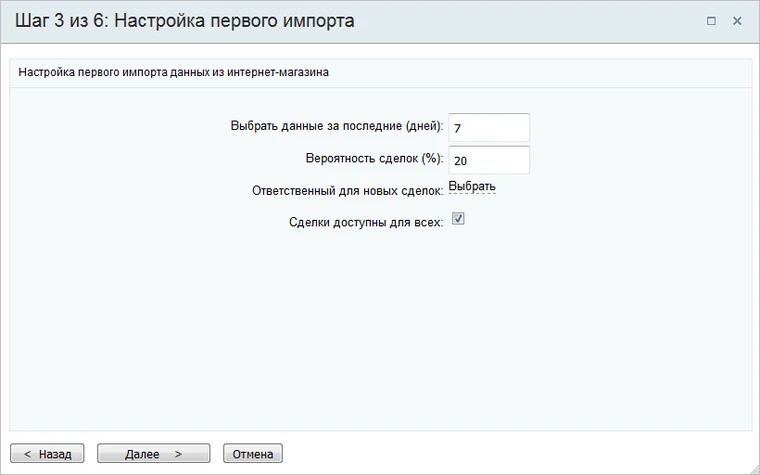Select the 'Выбрать данные за последние (дней):' label
The width and height of the screenshot is (760, 475).
(337, 126)
